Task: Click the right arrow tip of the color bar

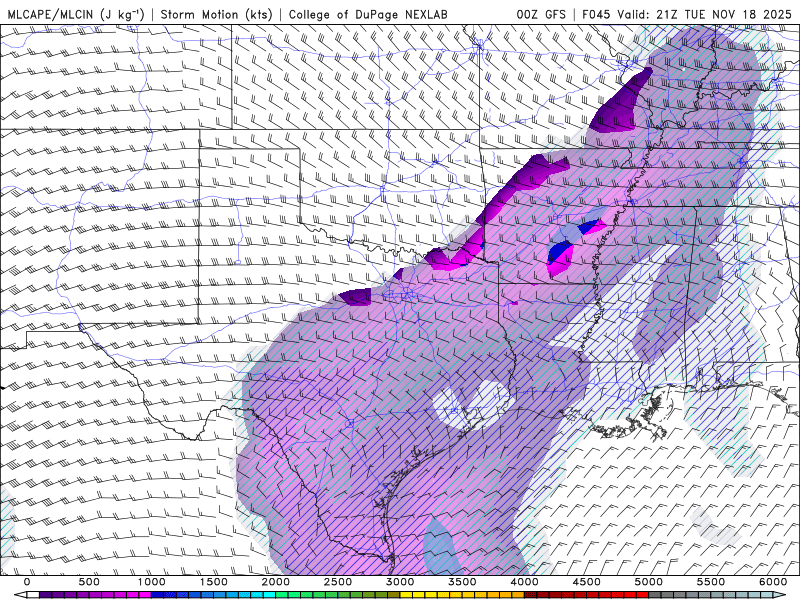Action: click(x=782, y=595)
